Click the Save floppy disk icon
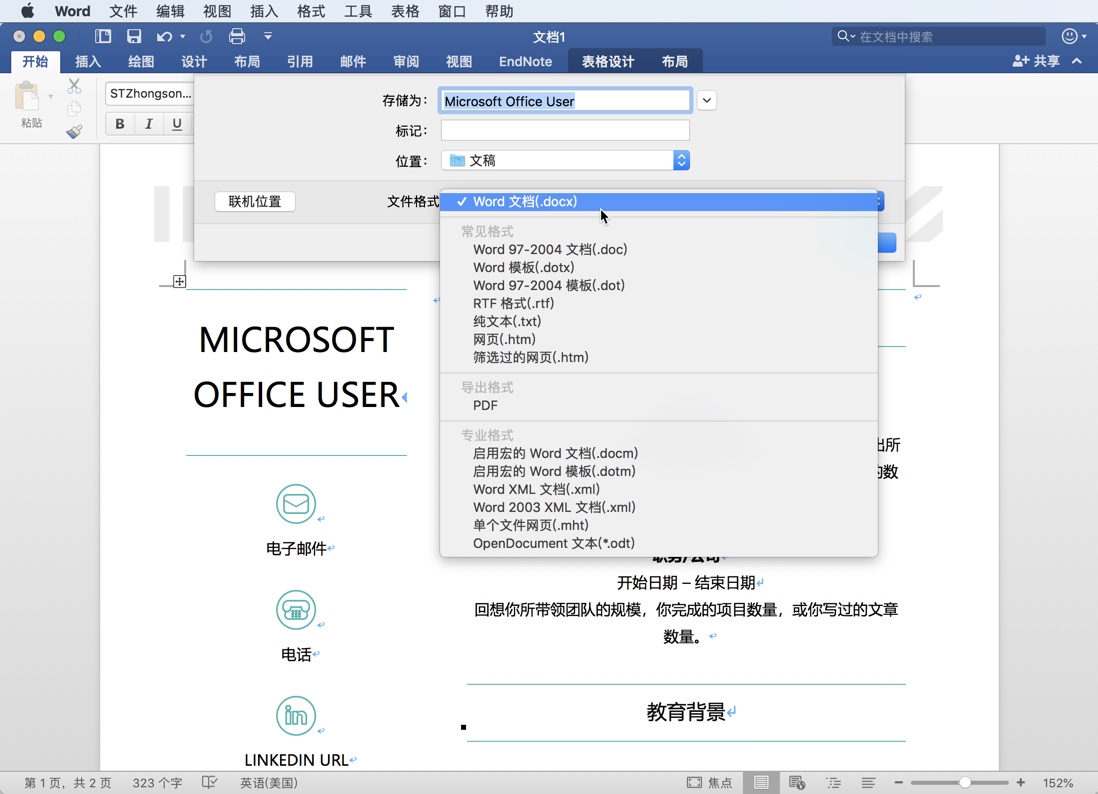The height and width of the screenshot is (794, 1098). tap(134, 36)
